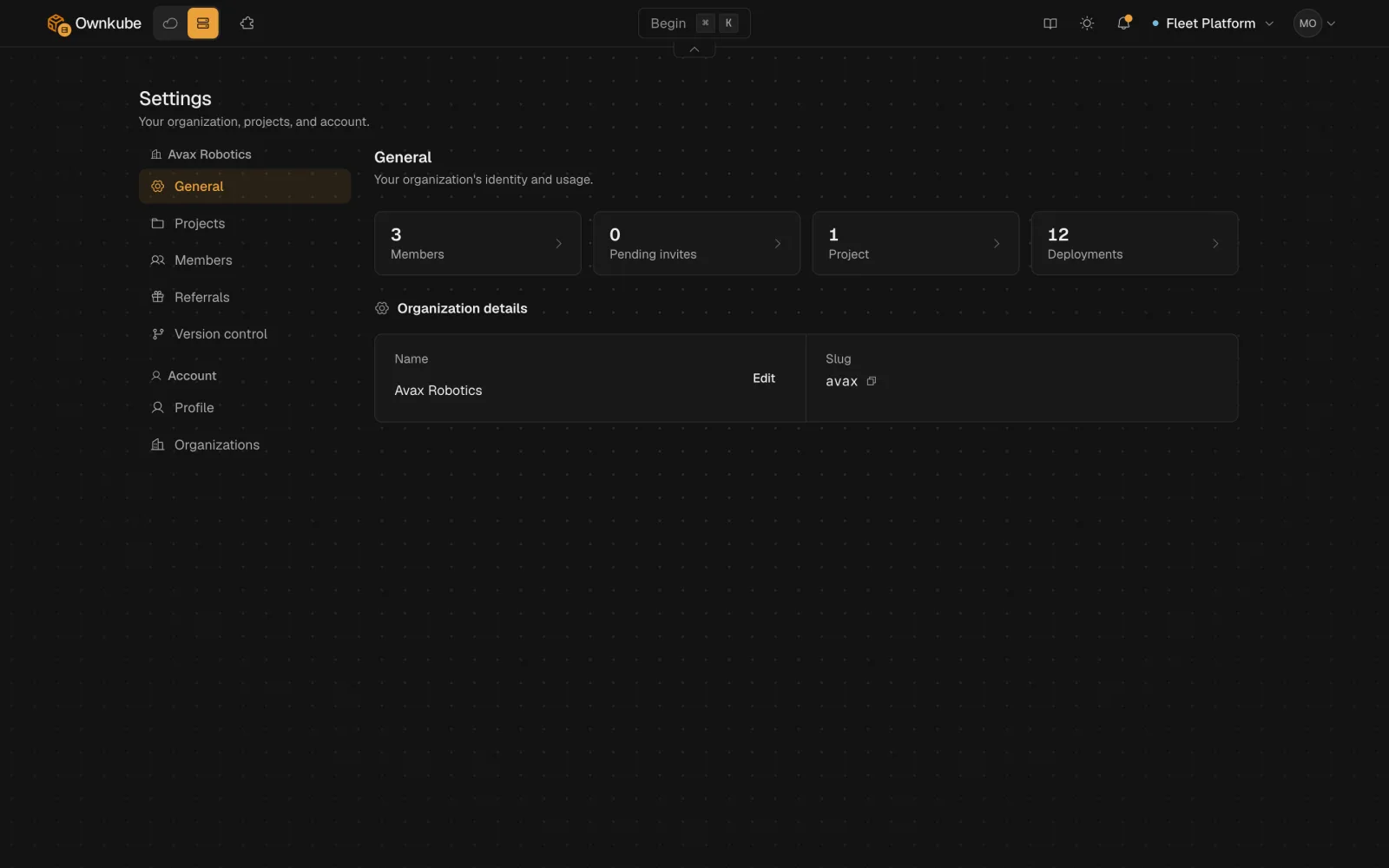Click the Referrals gift icon
Screen dimensions: 1389x868
pos(158,297)
